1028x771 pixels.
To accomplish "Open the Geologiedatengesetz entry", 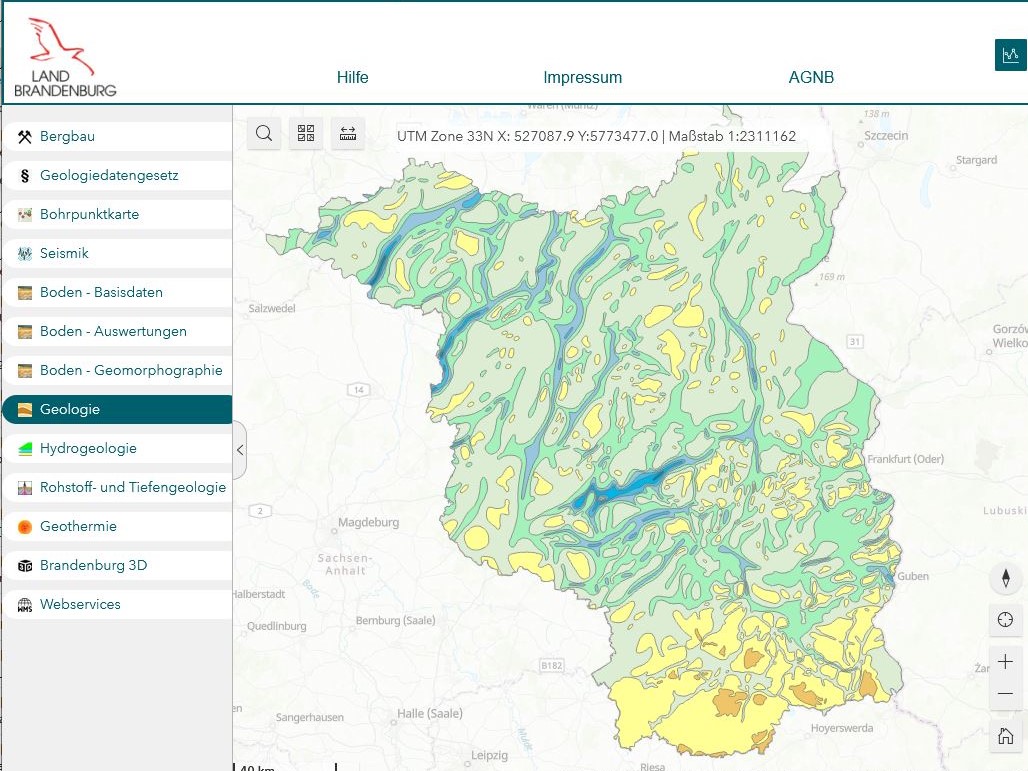I will (118, 175).
